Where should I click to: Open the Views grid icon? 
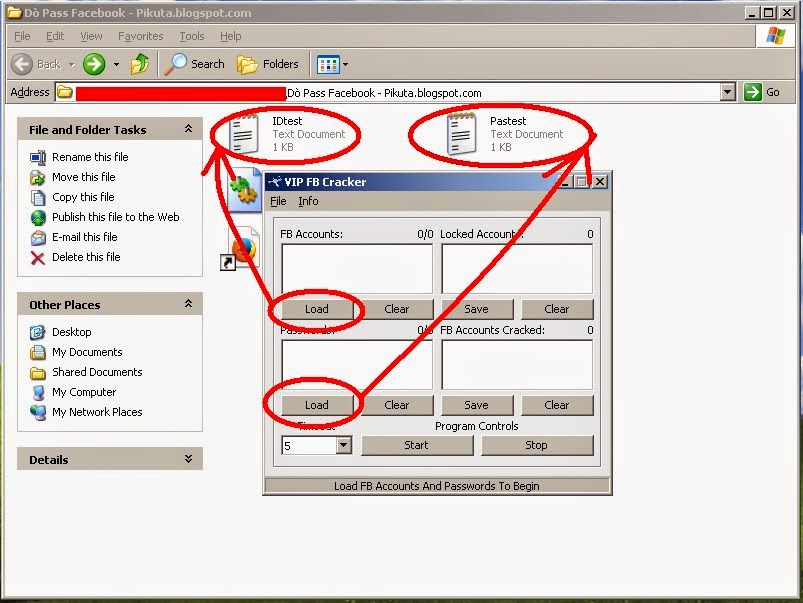pos(328,65)
